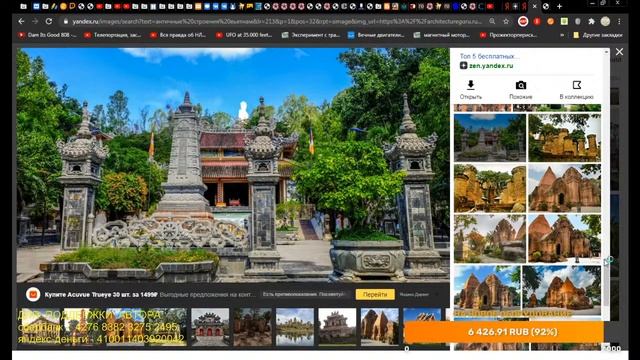Screen dimensions: 640x360
Task: Add image via 'В коллекцию' icon
Action: point(577,85)
